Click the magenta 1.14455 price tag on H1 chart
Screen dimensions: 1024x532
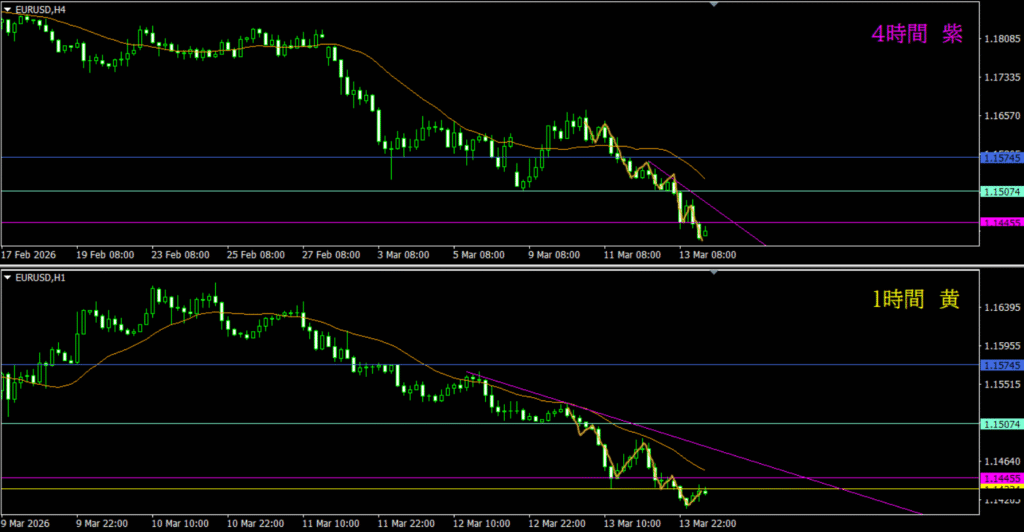(1000, 479)
